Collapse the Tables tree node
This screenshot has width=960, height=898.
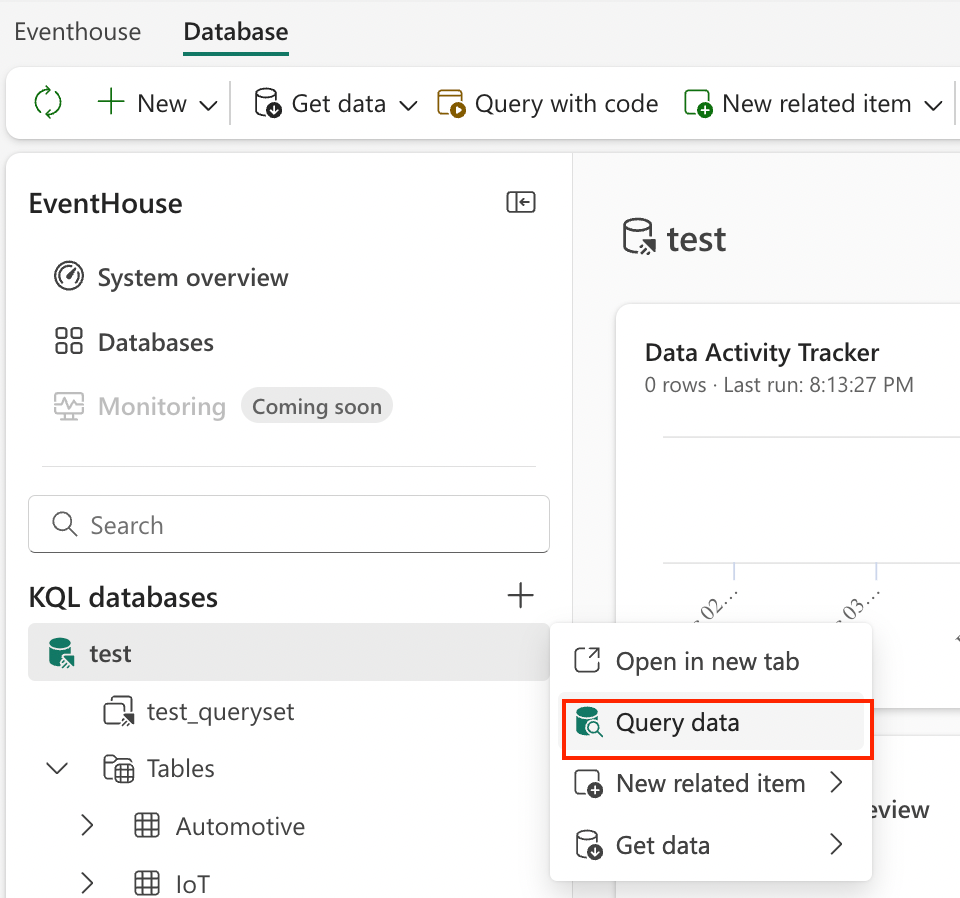58,769
